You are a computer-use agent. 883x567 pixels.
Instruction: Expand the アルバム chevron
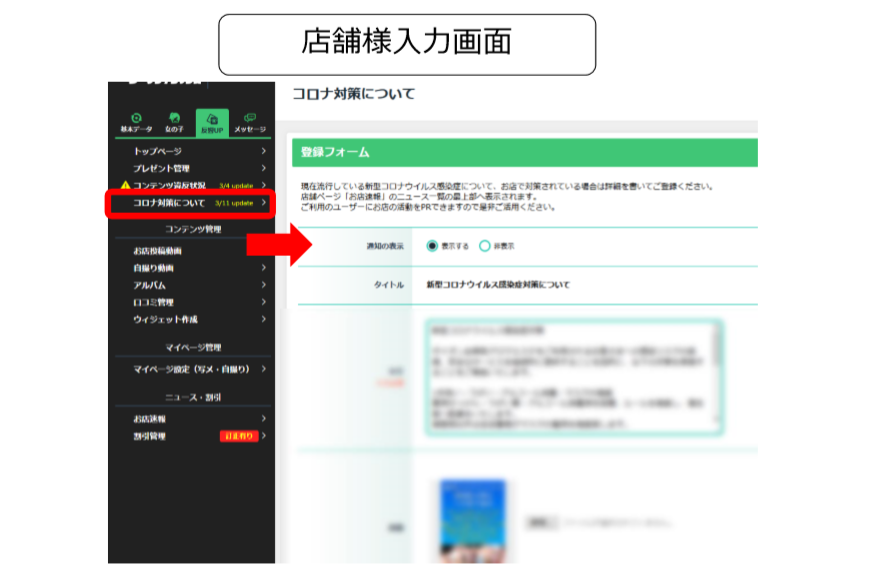(264, 285)
